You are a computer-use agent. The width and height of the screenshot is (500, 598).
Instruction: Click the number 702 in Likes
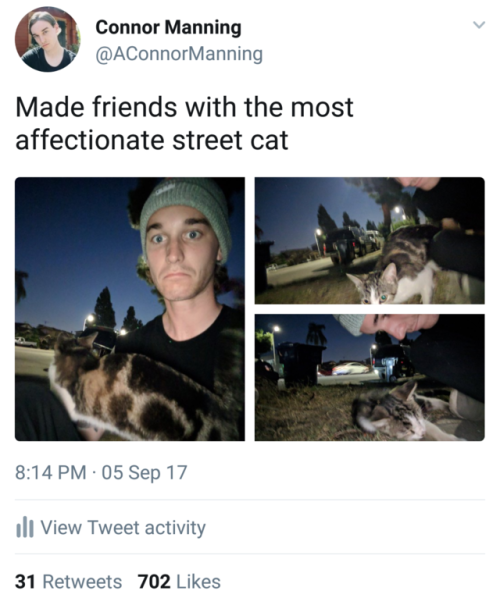pyautogui.click(x=154, y=582)
